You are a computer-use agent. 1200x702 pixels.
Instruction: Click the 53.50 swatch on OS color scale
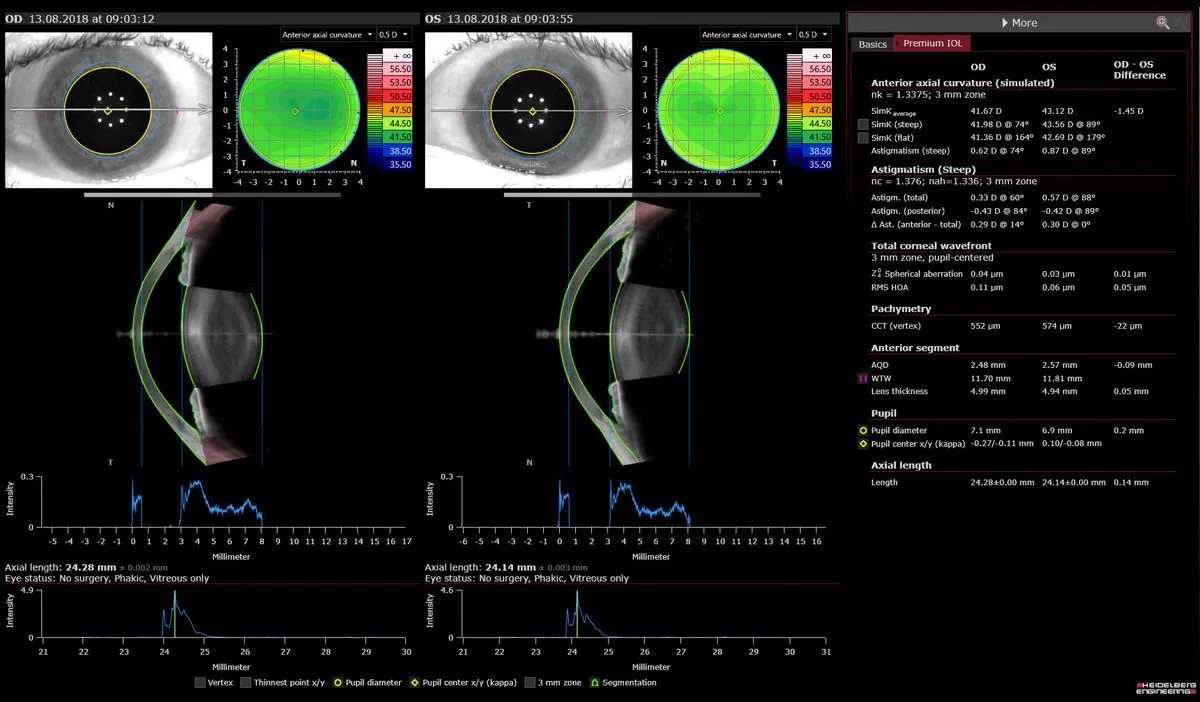819,82
